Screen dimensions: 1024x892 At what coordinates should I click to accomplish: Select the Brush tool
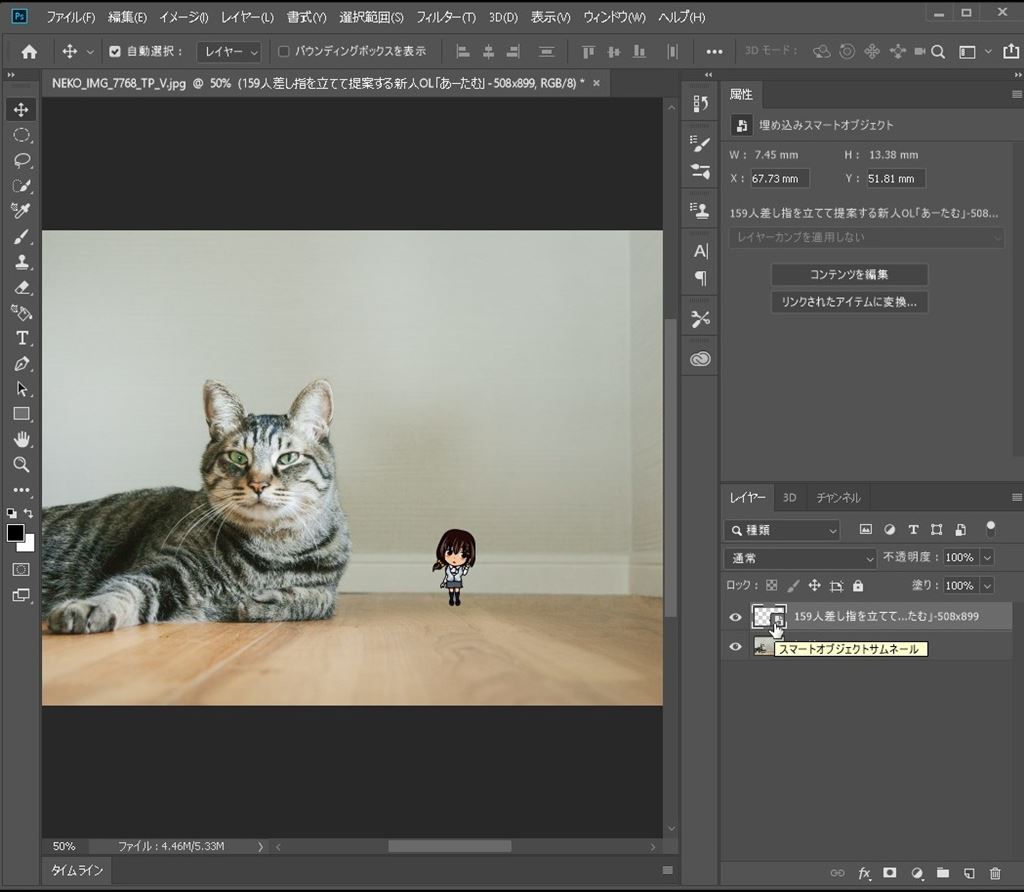[x=21, y=237]
